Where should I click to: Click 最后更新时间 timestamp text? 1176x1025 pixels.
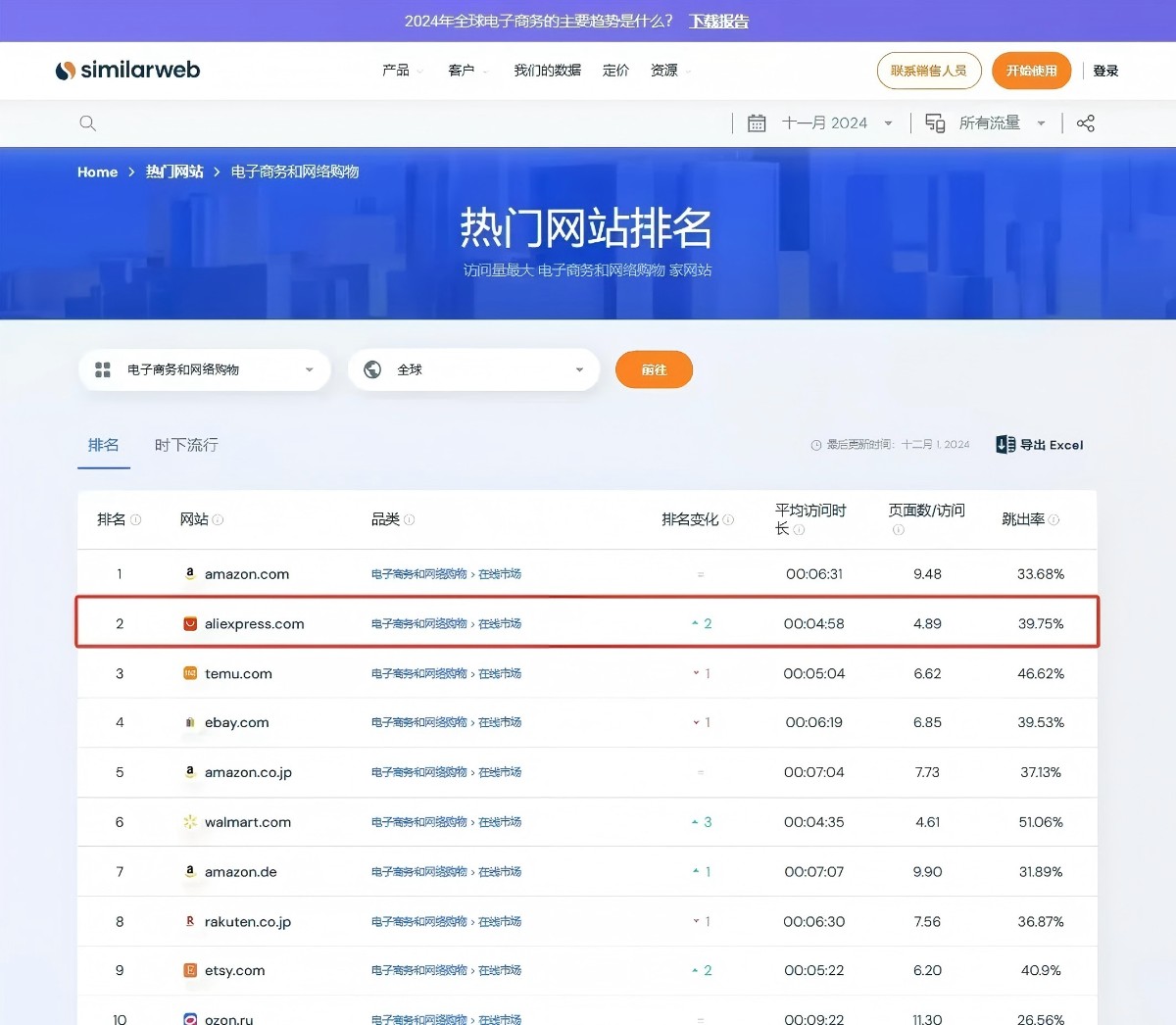coord(898,445)
